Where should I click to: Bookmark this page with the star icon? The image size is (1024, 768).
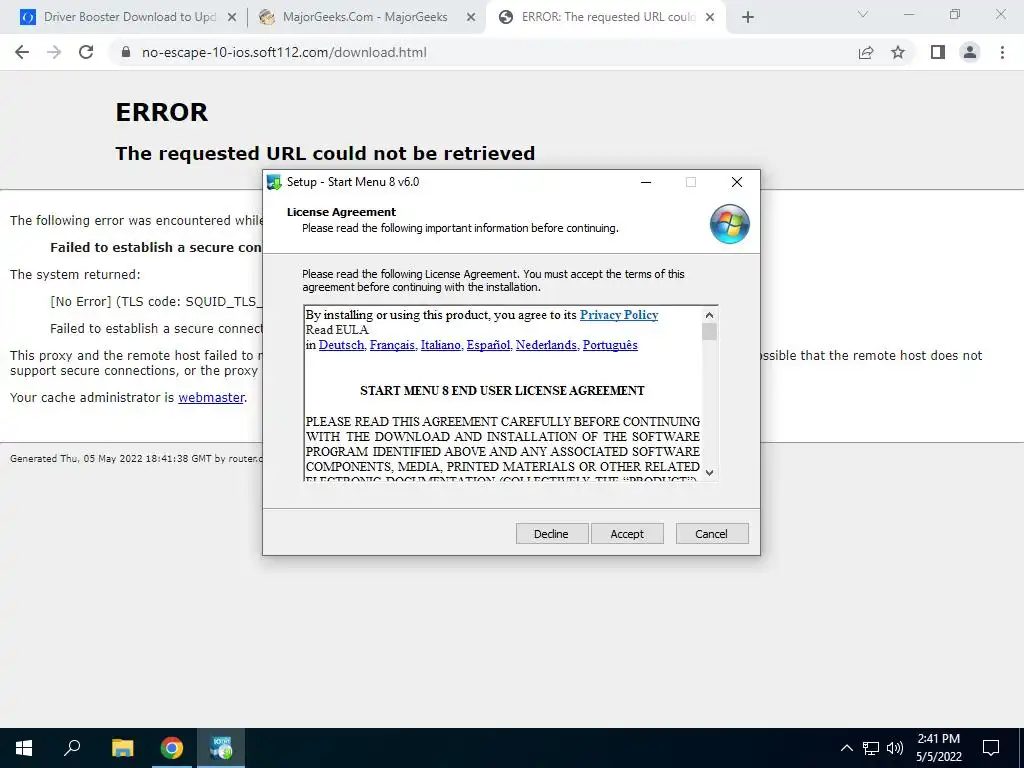click(898, 52)
